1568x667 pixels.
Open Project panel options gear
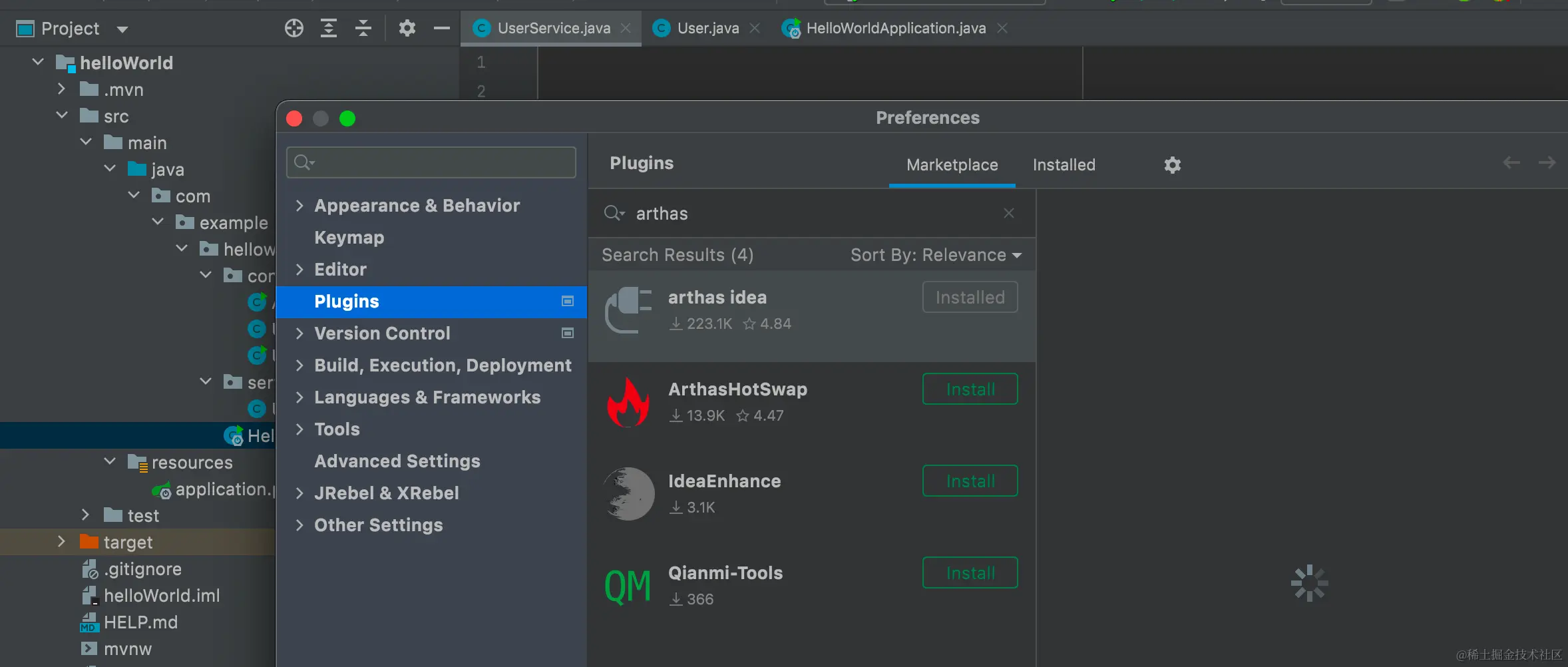tap(407, 28)
